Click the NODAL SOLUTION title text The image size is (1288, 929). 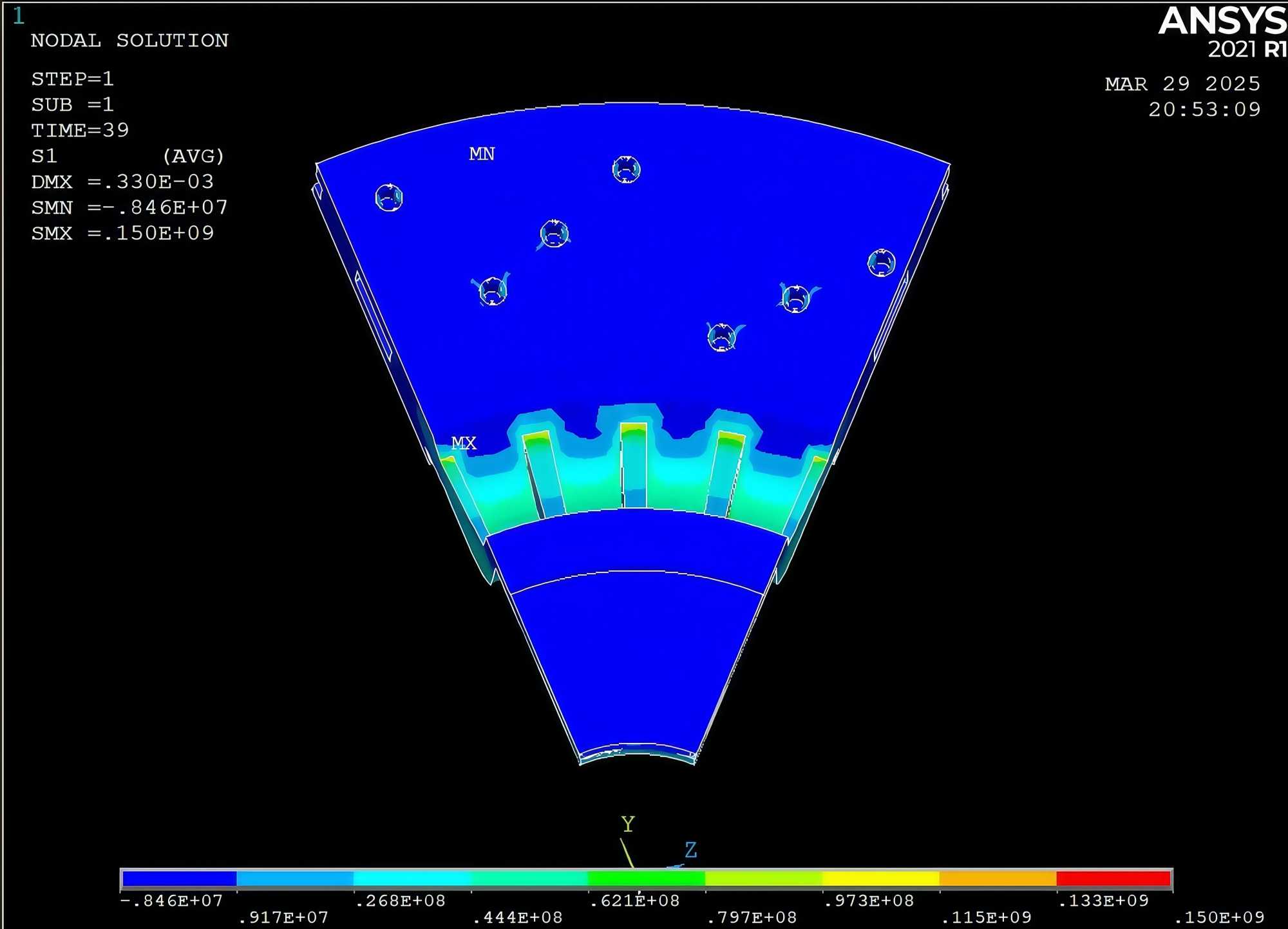click(129, 41)
